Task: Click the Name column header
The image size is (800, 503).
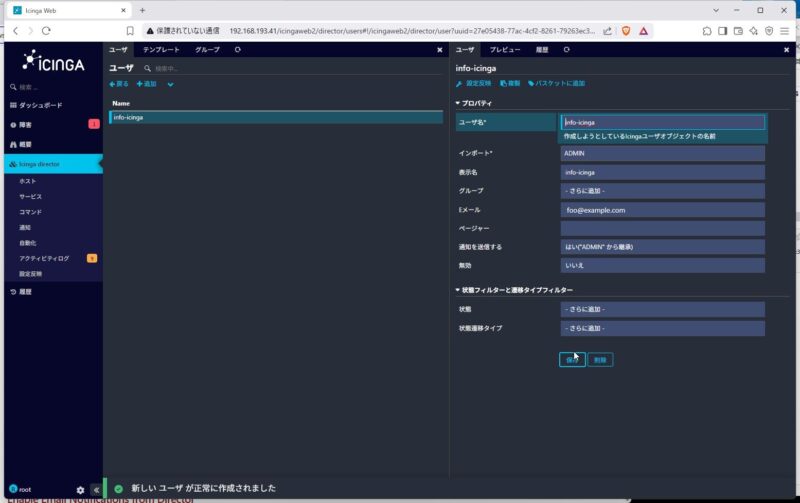Action: tap(121, 103)
